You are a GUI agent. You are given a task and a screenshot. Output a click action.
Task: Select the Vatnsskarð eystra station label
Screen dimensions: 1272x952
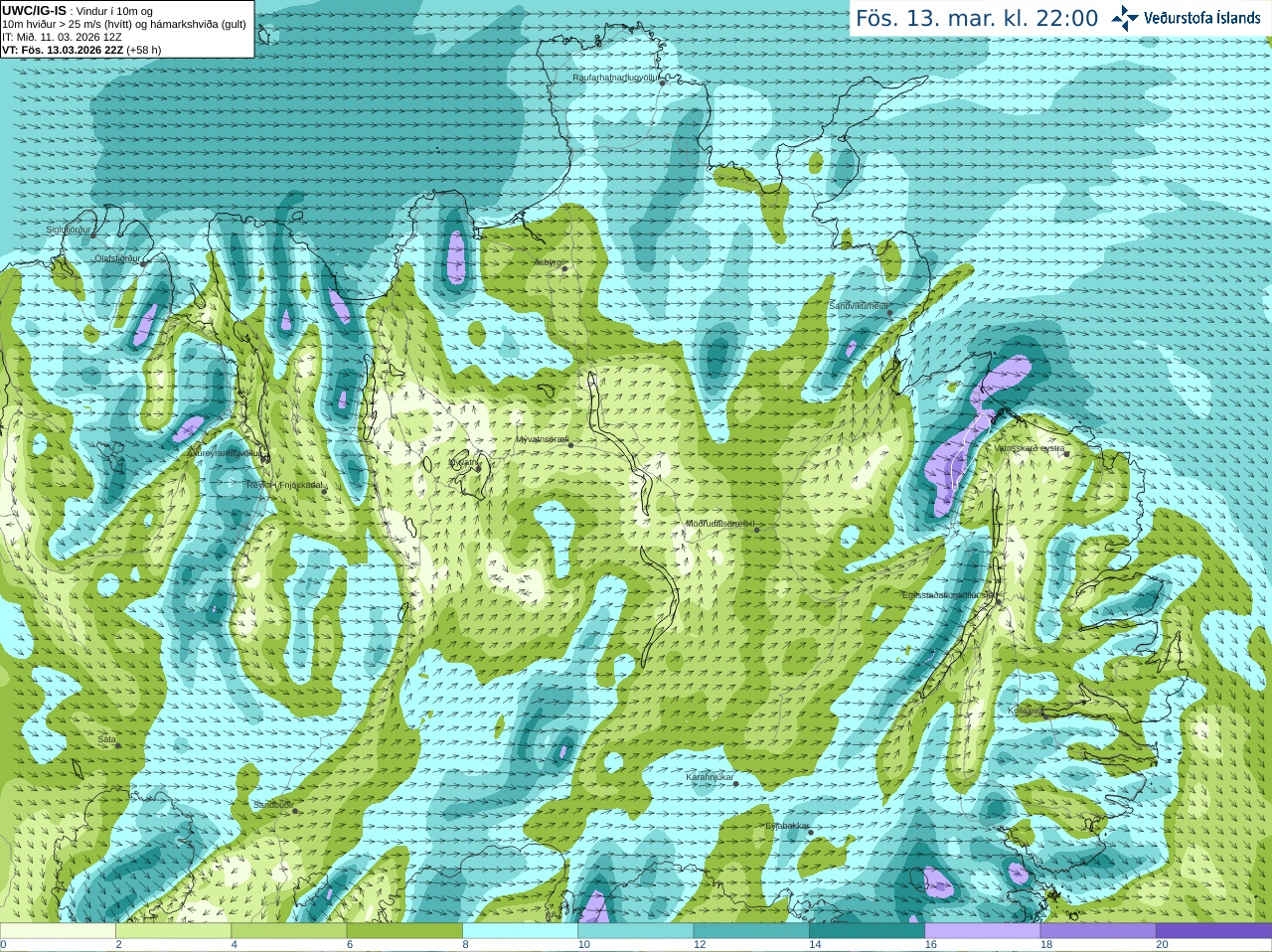tap(1030, 448)
